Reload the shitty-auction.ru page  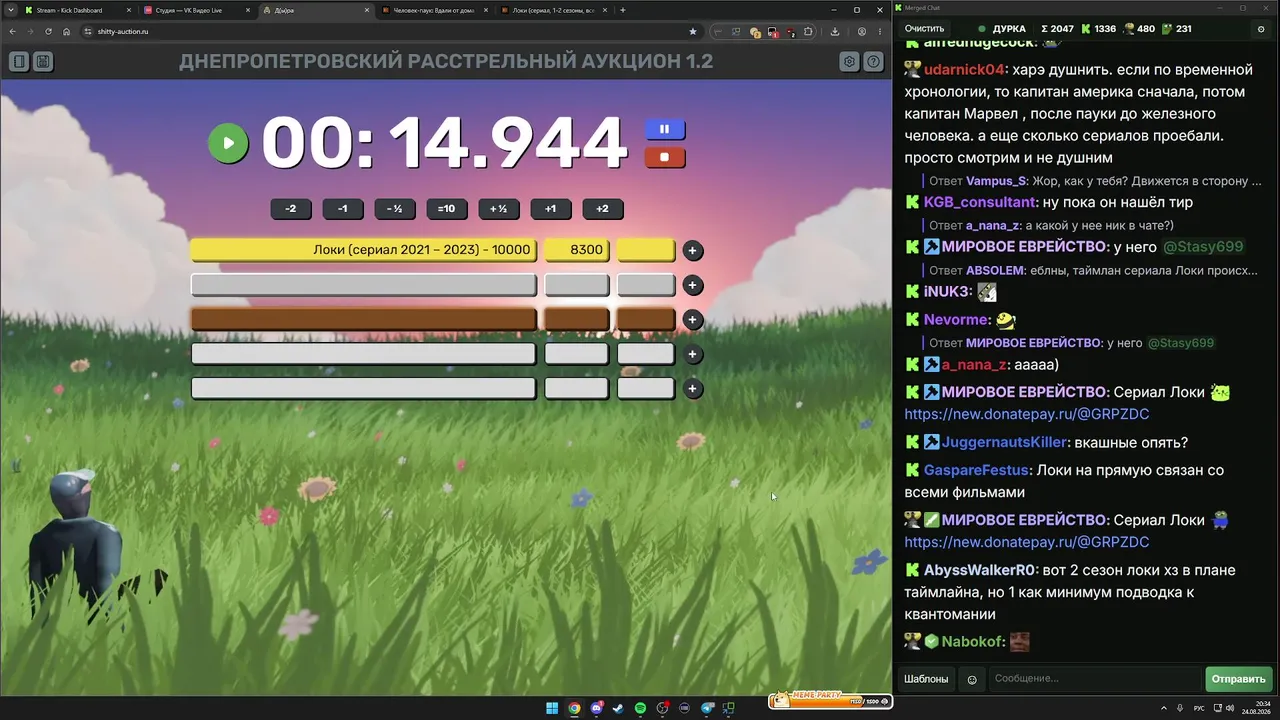point(47,31)
